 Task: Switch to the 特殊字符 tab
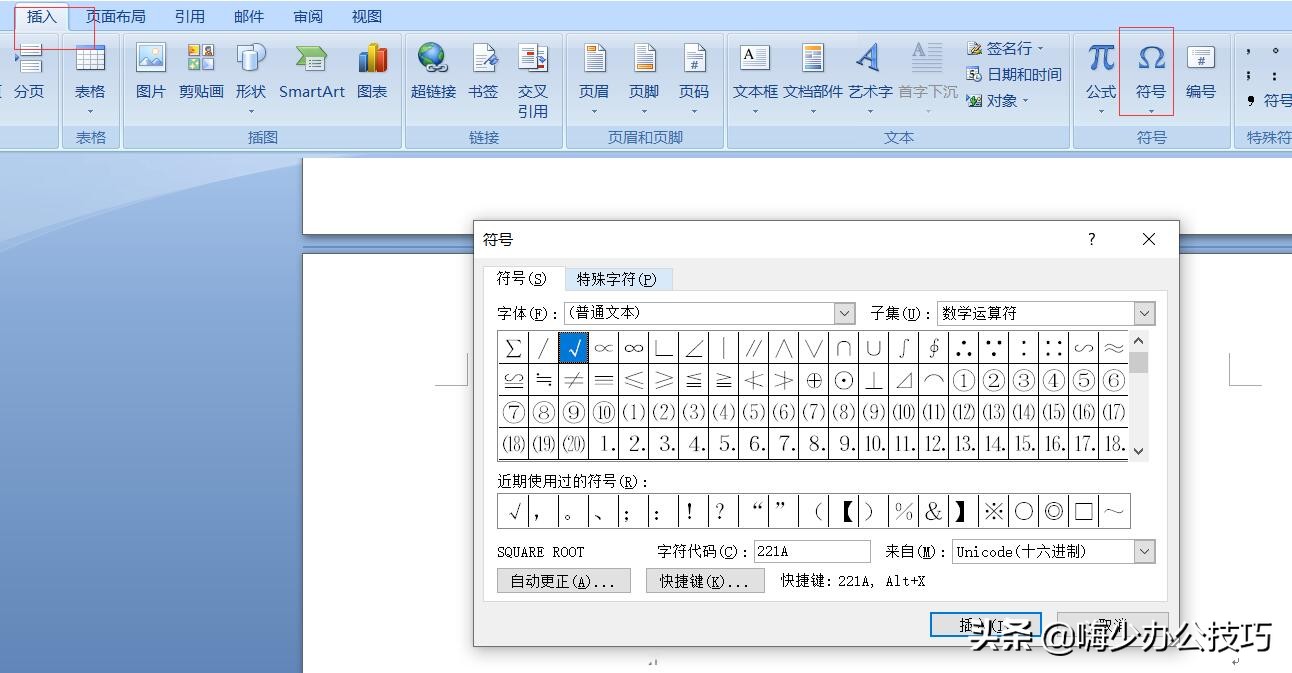619,279
